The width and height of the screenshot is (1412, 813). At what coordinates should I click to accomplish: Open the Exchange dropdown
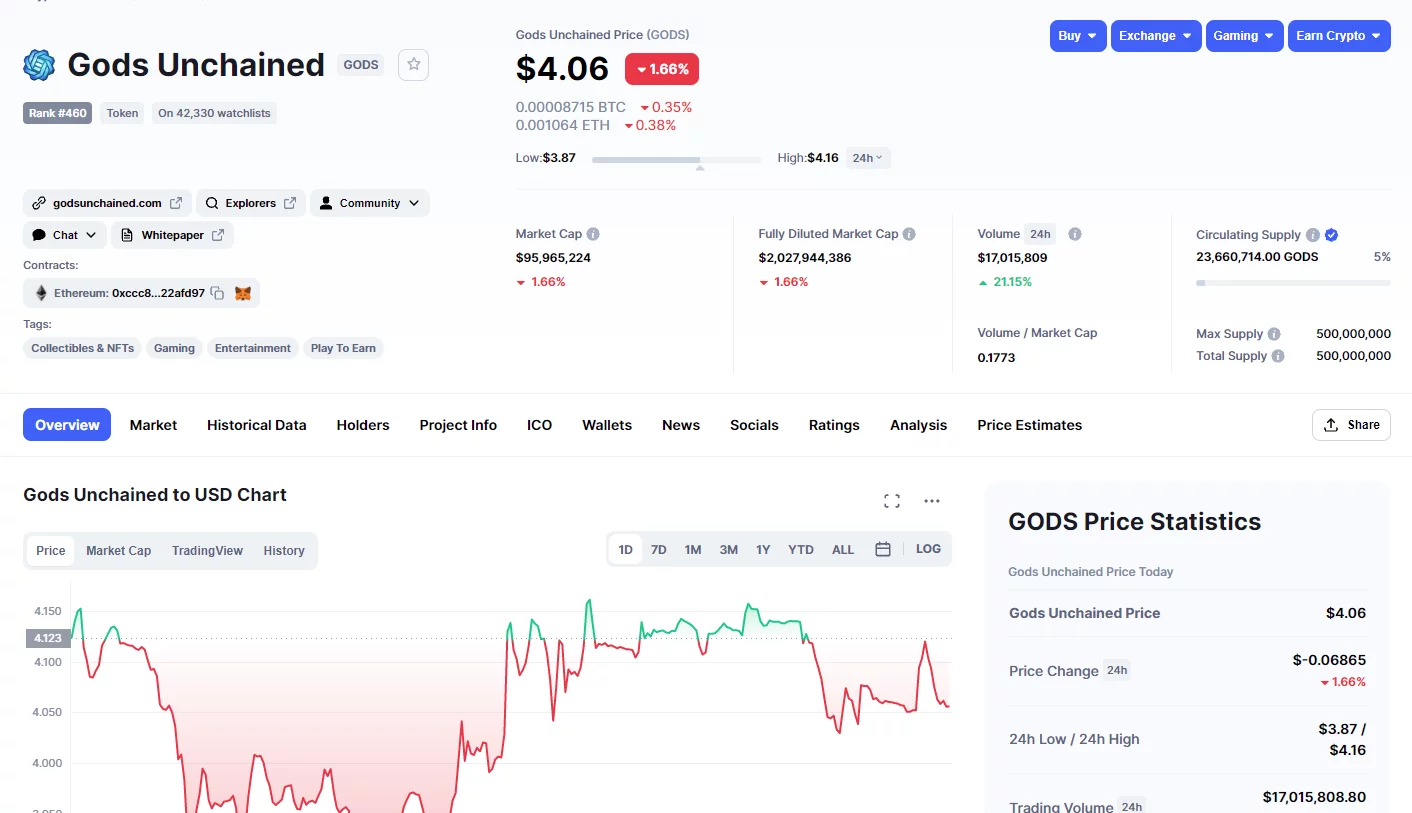pos(1156,36)
